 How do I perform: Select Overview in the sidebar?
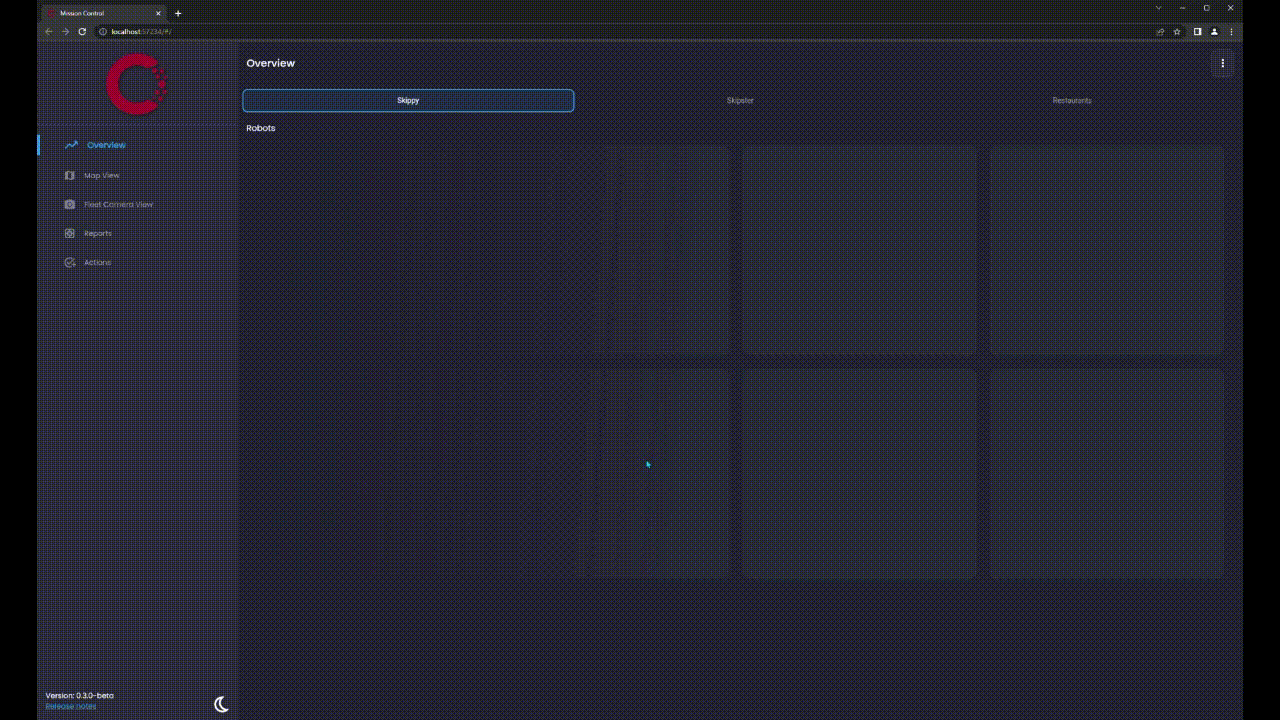point(105,145)
